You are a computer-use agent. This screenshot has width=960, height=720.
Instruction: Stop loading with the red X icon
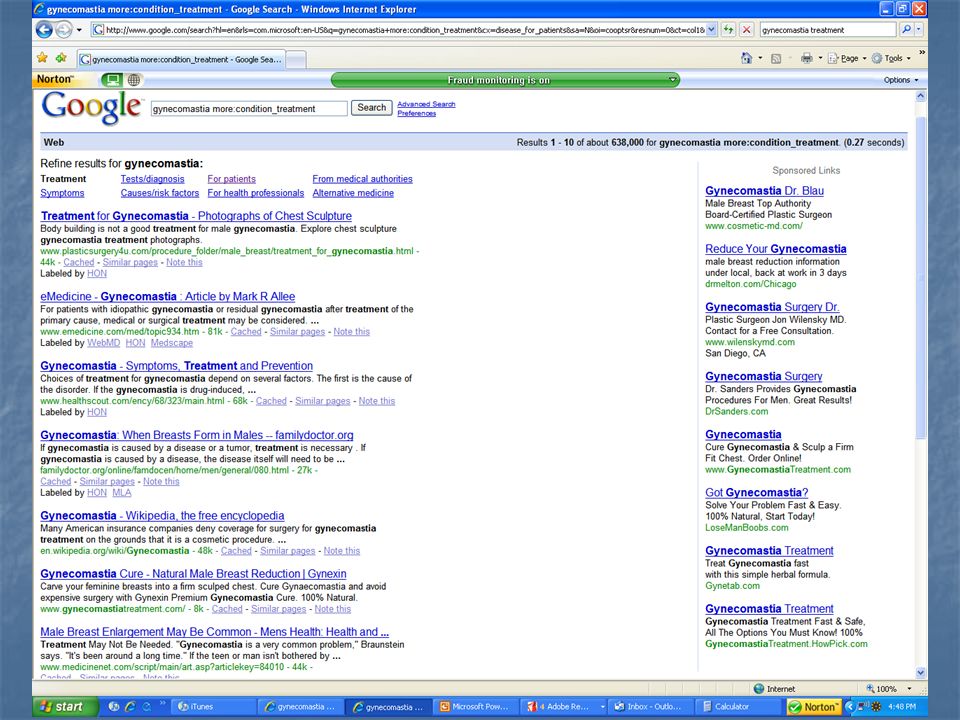pyautogui.click(x=746, y=29)
